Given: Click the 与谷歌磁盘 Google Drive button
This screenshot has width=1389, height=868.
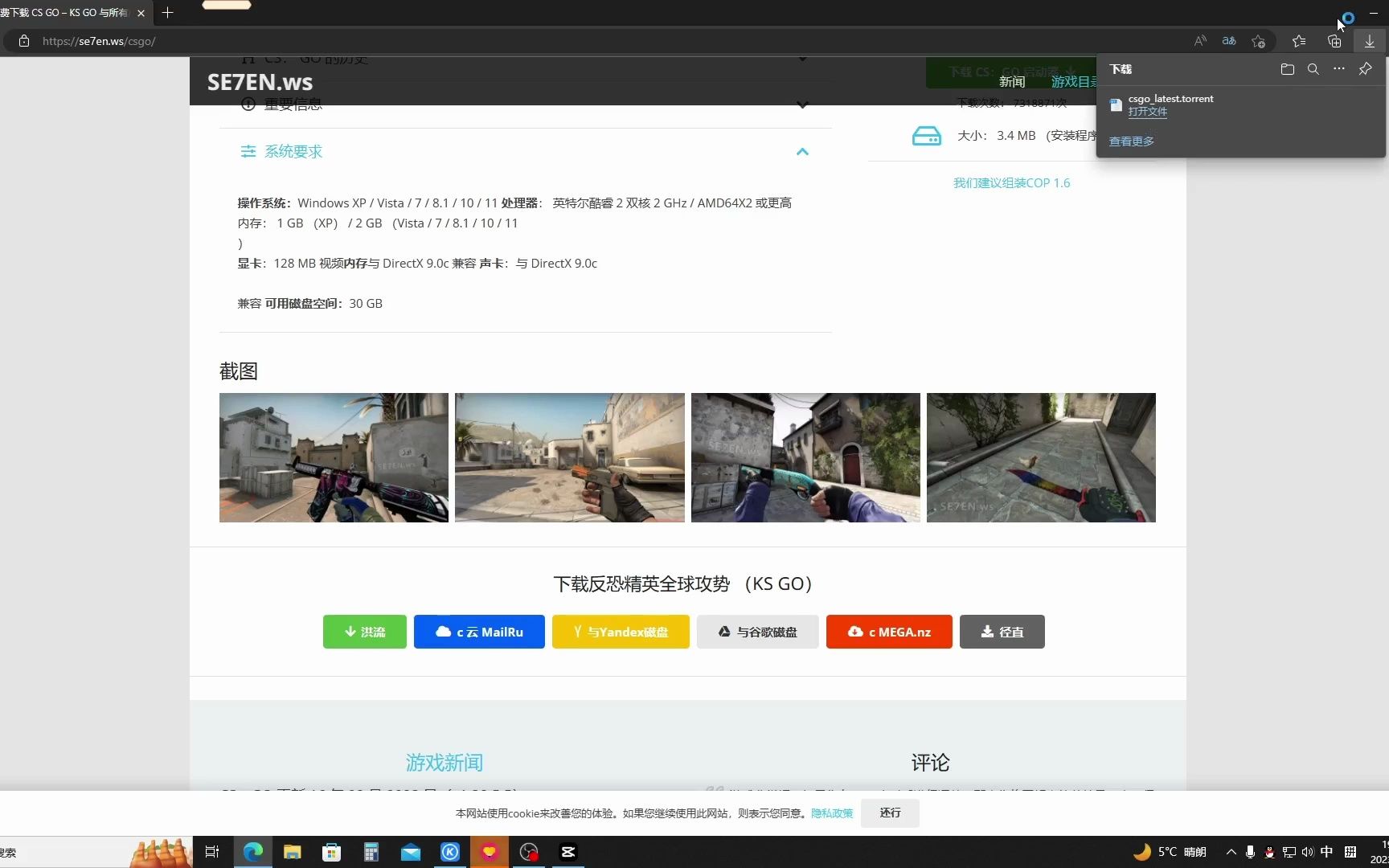Looking at the screenshot, I should coord(757,632).
